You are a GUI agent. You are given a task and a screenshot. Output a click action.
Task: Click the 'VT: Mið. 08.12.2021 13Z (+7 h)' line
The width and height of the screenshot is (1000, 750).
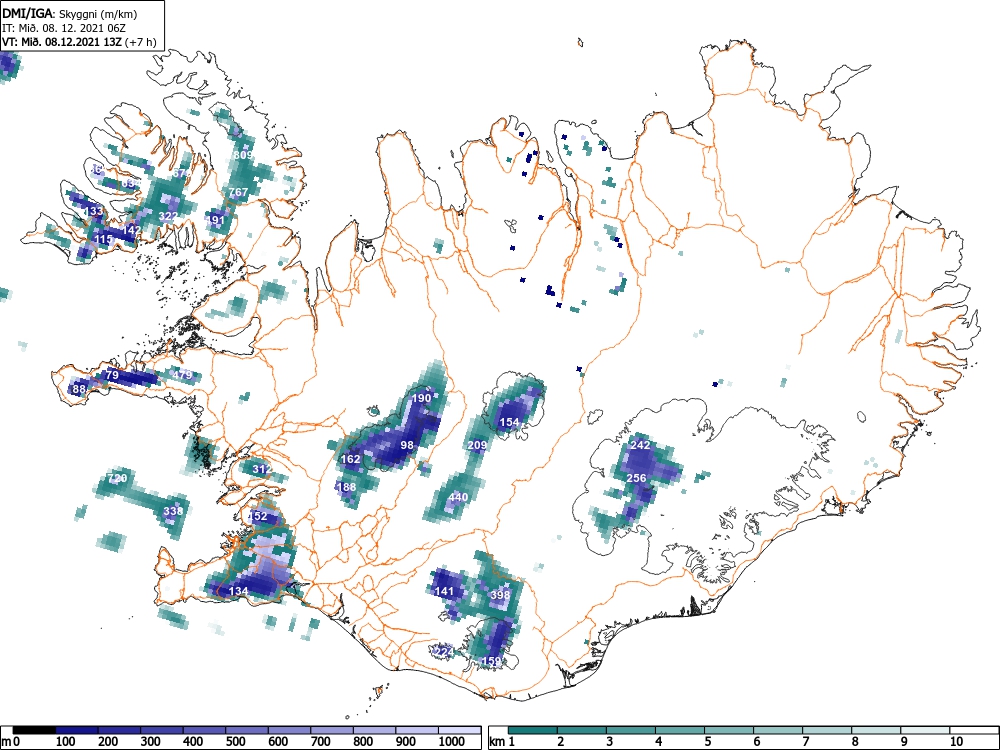click(x=78, y=42)
